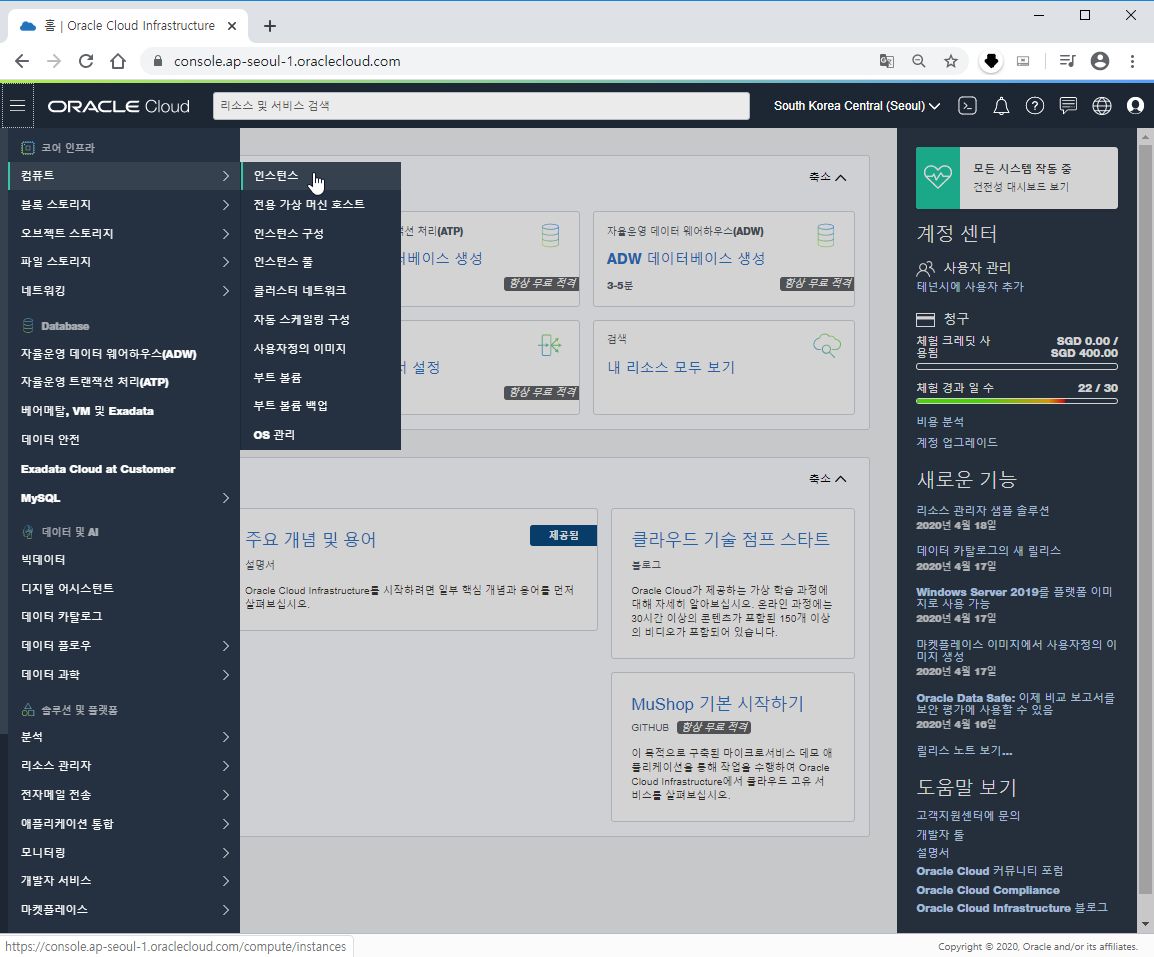1154x957 pixels.
Task: Click the media control extension icon
Action: click(1067, 61)
